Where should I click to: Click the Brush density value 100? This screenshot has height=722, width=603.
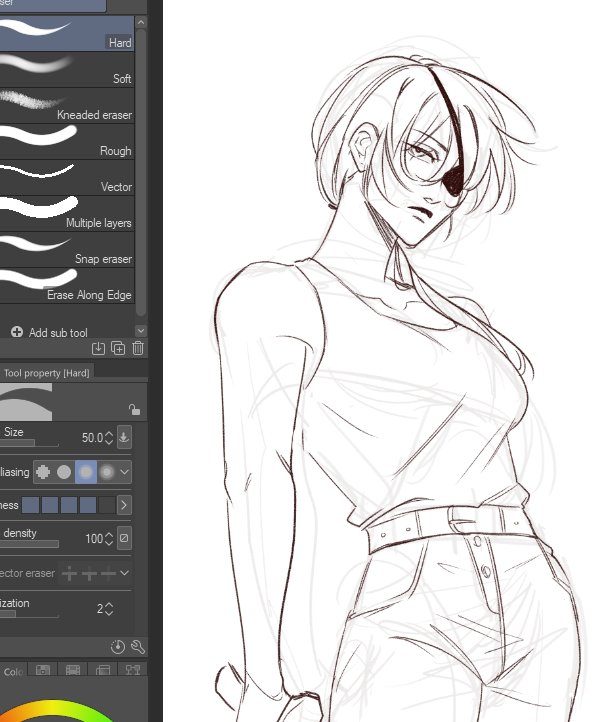(94, 539)
